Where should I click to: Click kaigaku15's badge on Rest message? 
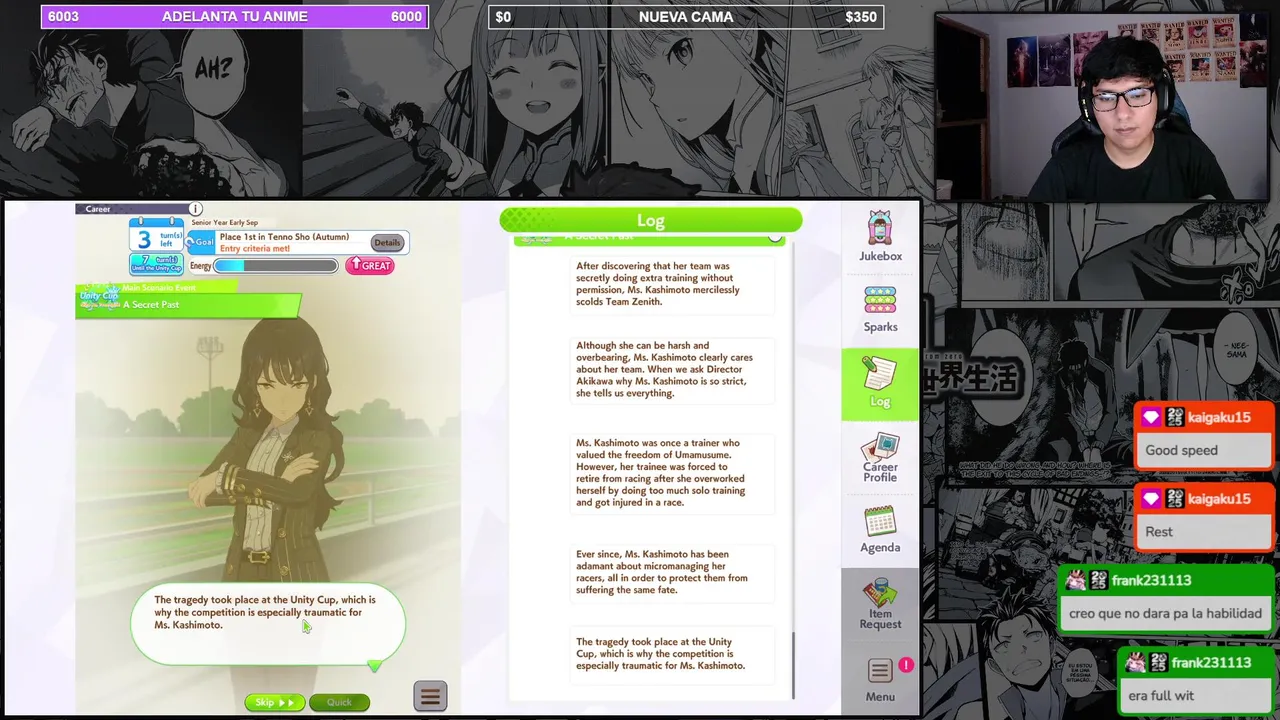click(x=1151, y=498)
